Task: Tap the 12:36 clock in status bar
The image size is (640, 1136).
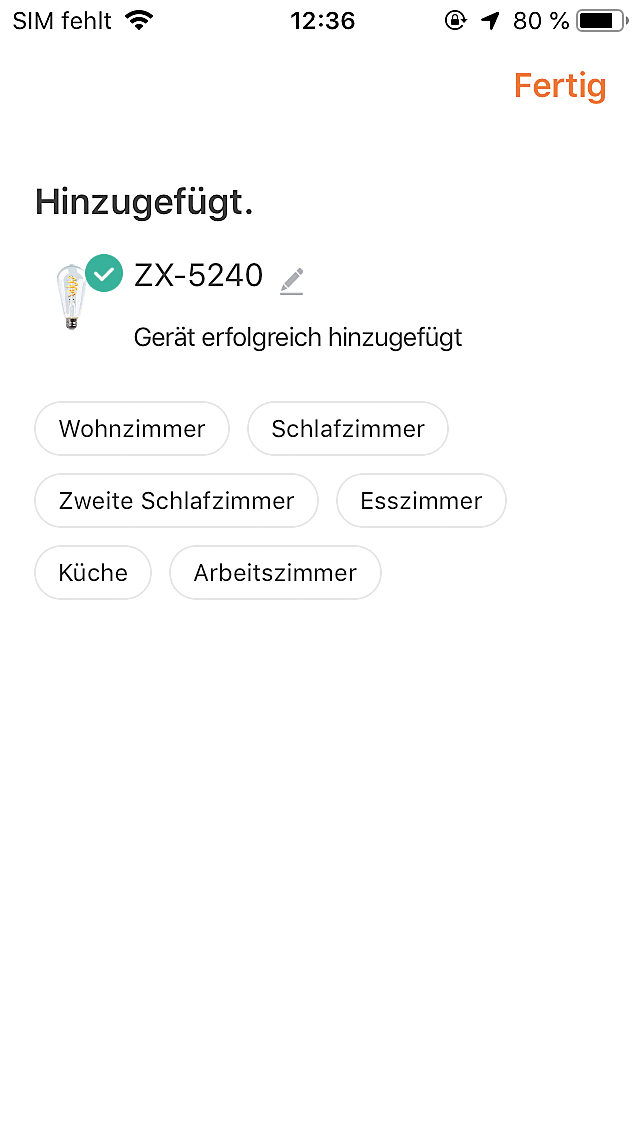Action: point(320,20)
